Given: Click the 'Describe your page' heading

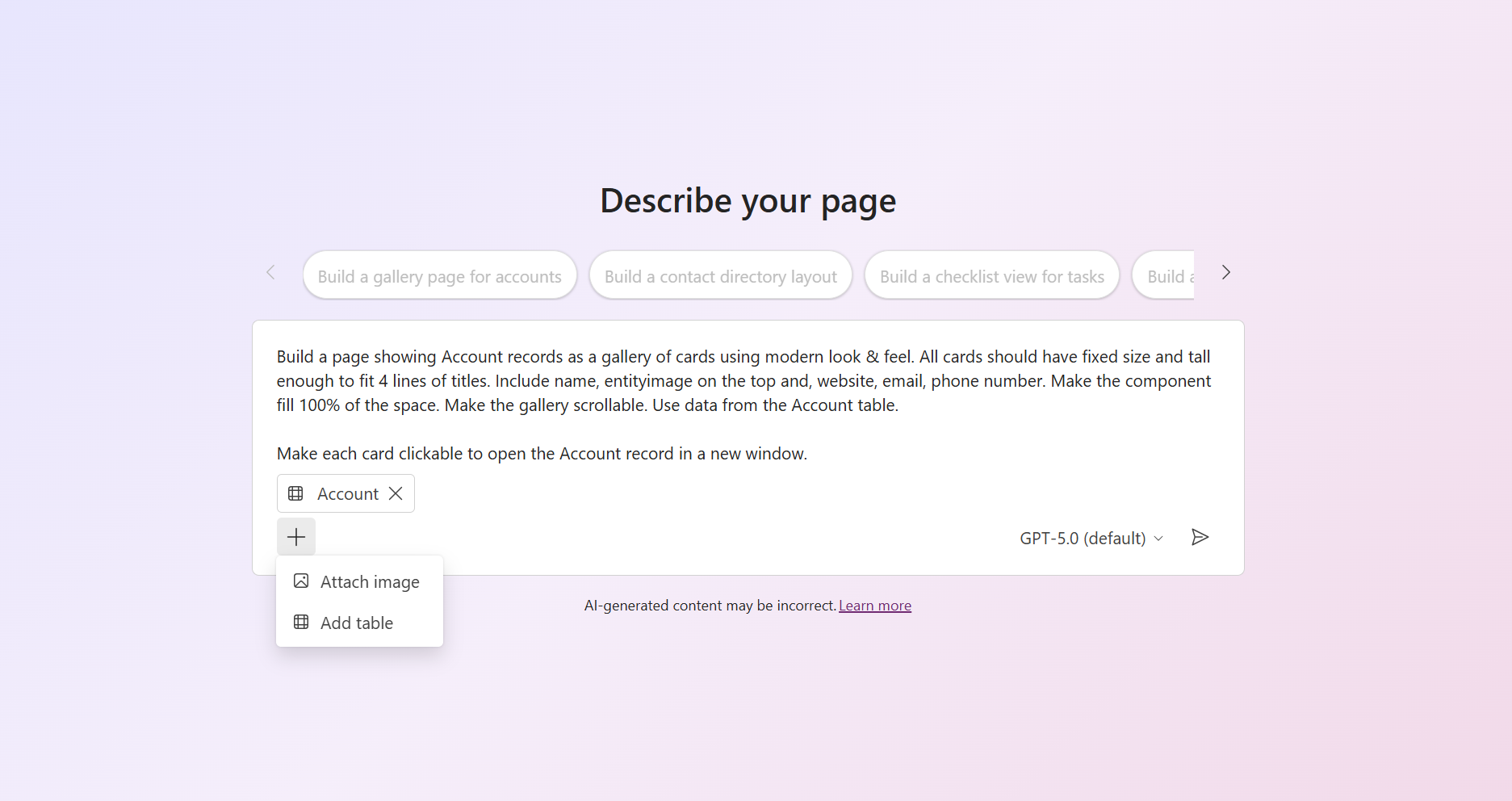Looking at the screenshot, I should pyautogui.click(x=748, y=200).
